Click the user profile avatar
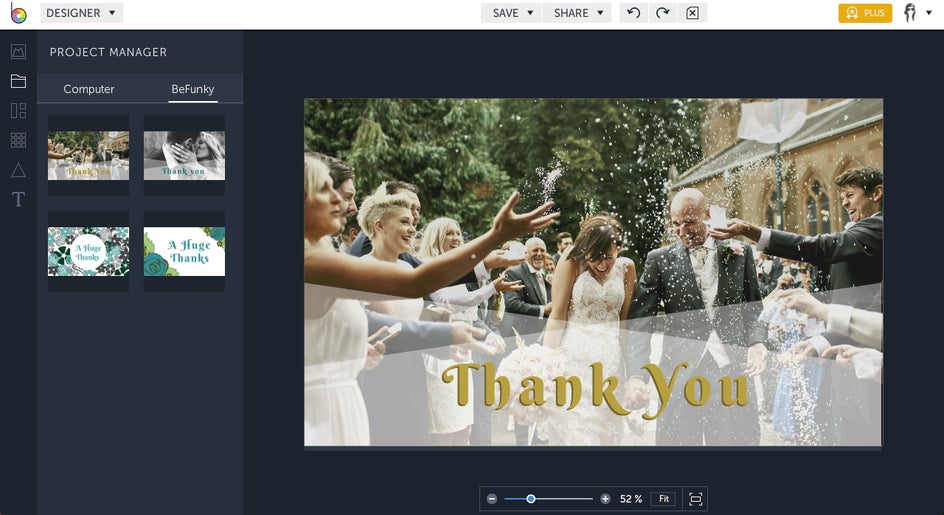This screenshot has width=944, height=515. (x=910, y=13)
